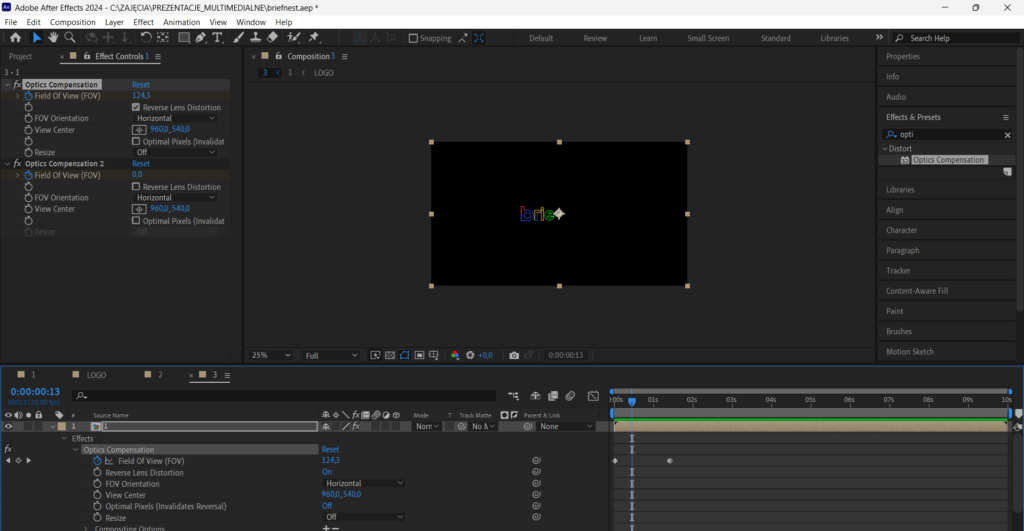Click Reset for Optics Compensation in timeline
The width and height of the screenshot is (1024, 531).
coord(330,449)
